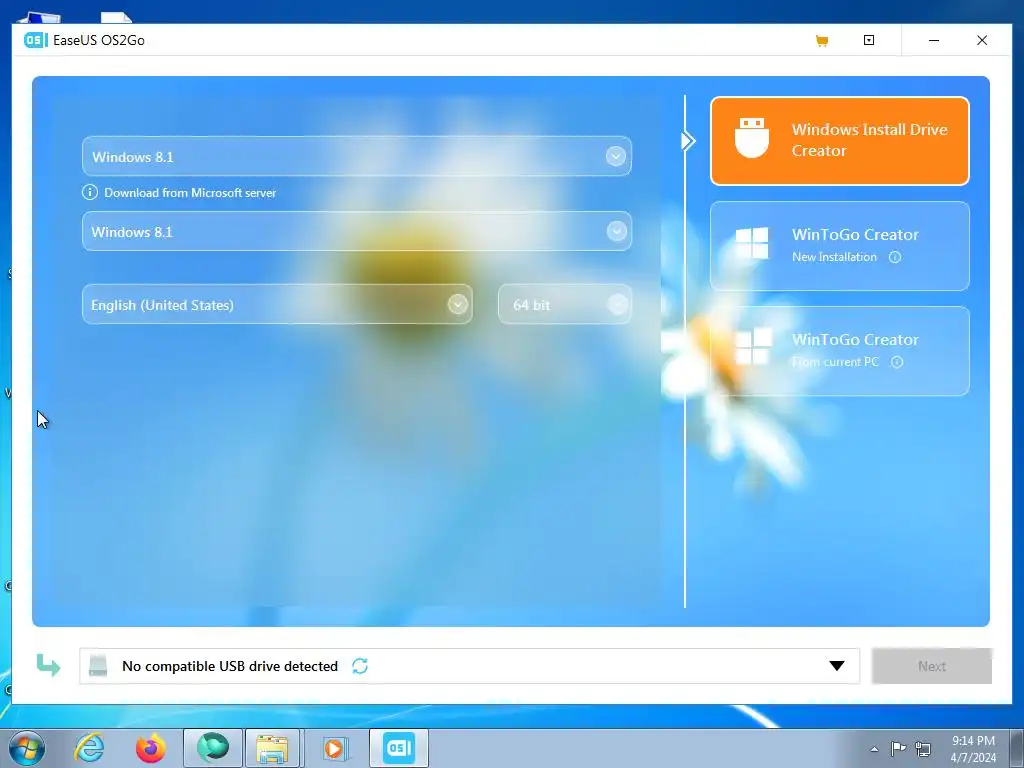This screenshot has width=1024, height=768.
Task: Open the green globe app on taskbar
Action: (x=213, y=748)
